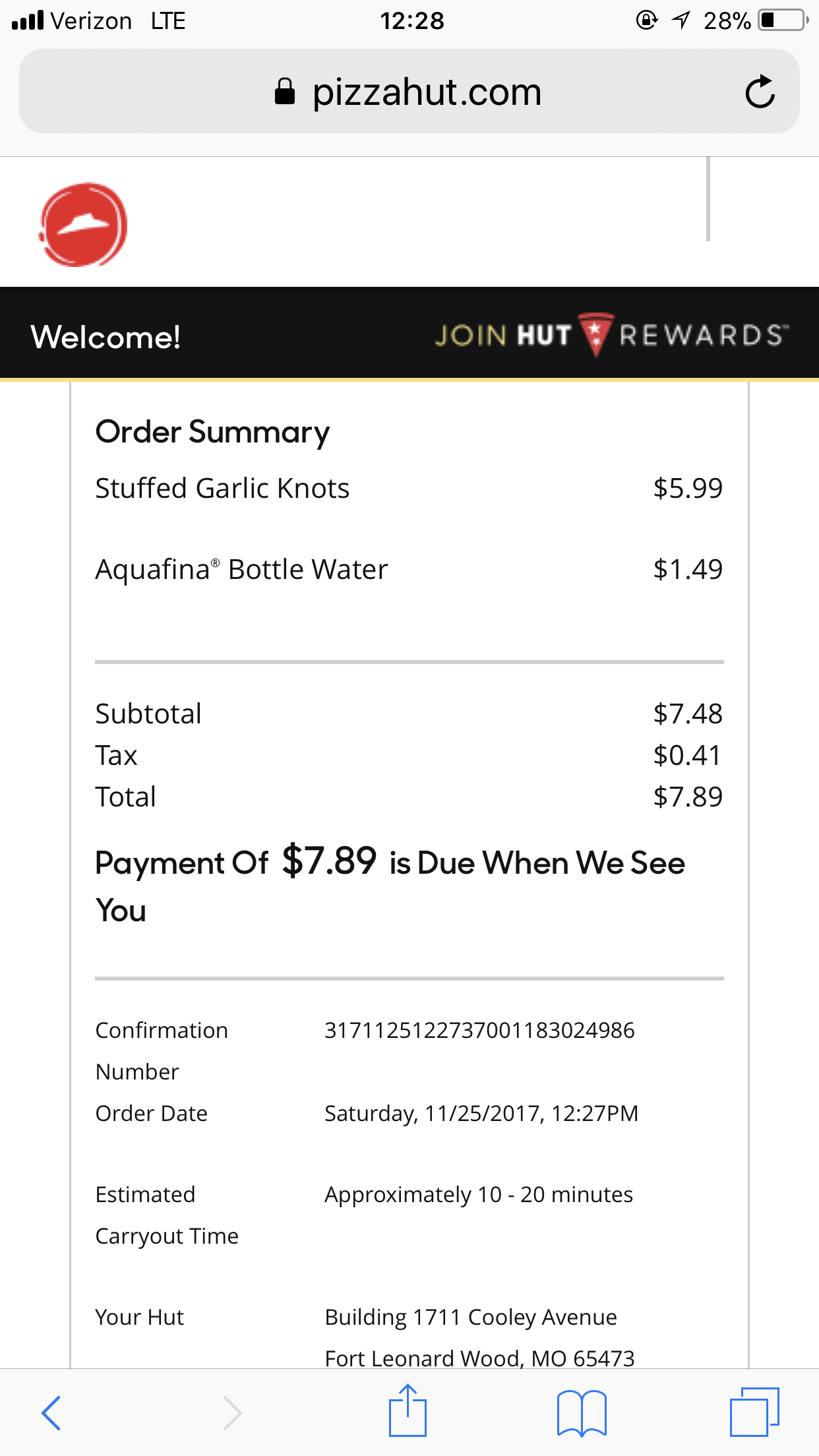Tap the Safari forward arrow
Image resolution: width=819 pixels, height=1456 pixels.
232,1412
